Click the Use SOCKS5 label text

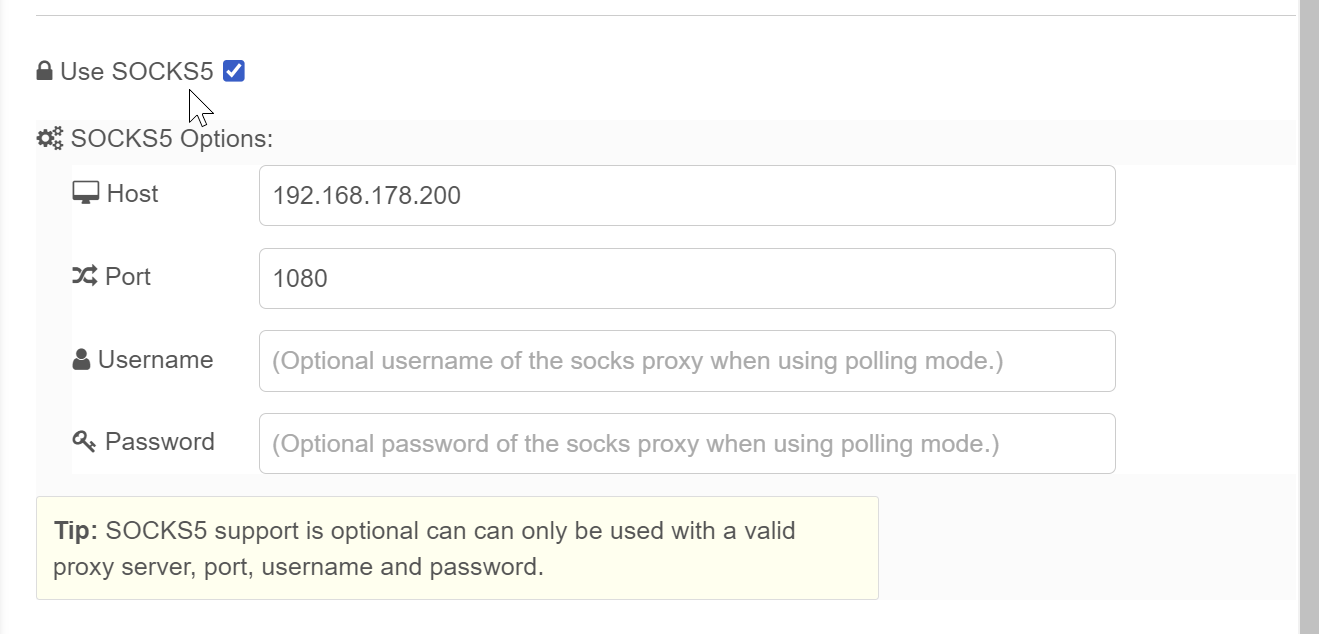click(x=137, y=71)
